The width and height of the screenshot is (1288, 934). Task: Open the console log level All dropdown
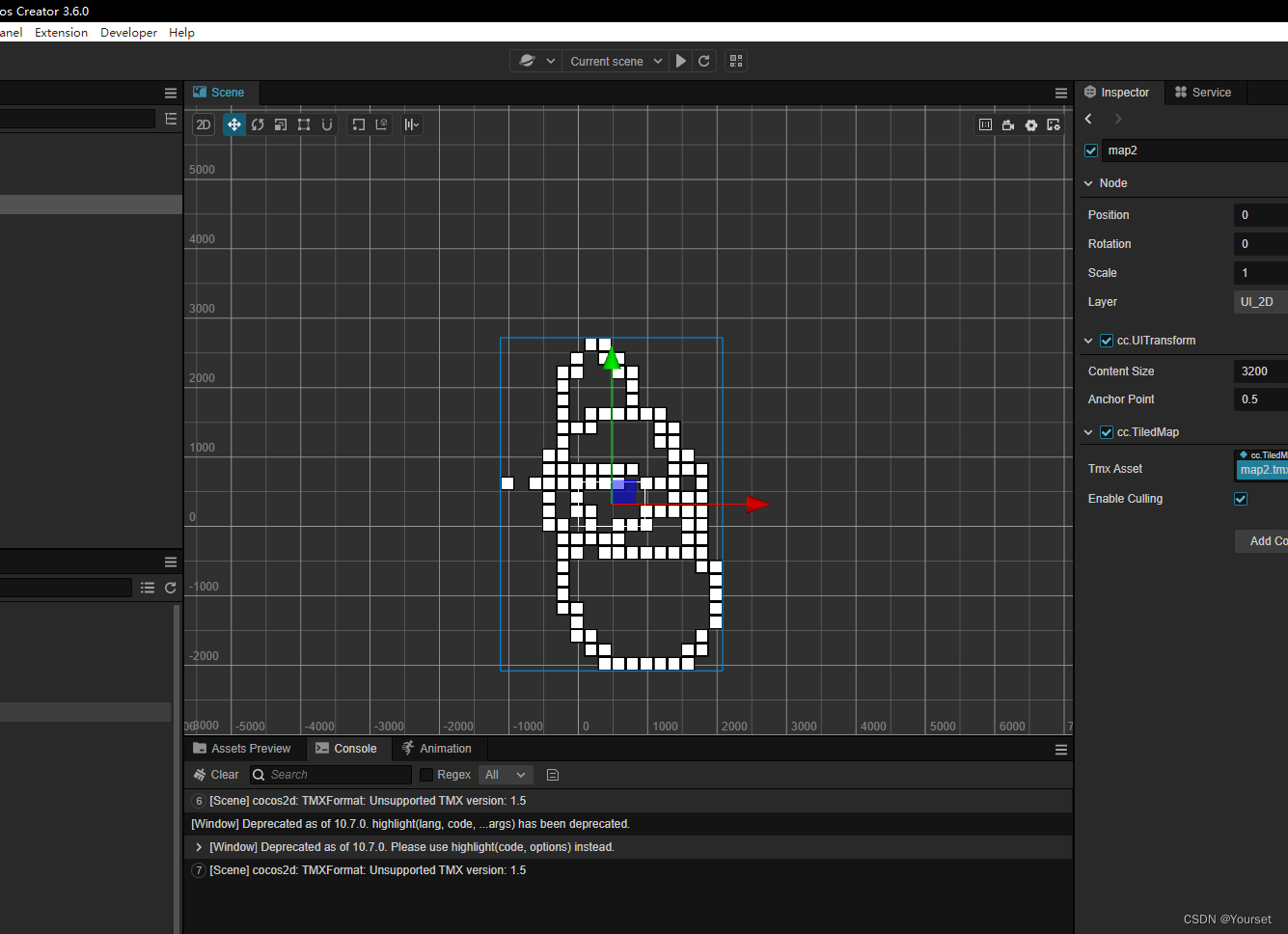[x=506, y=774]
